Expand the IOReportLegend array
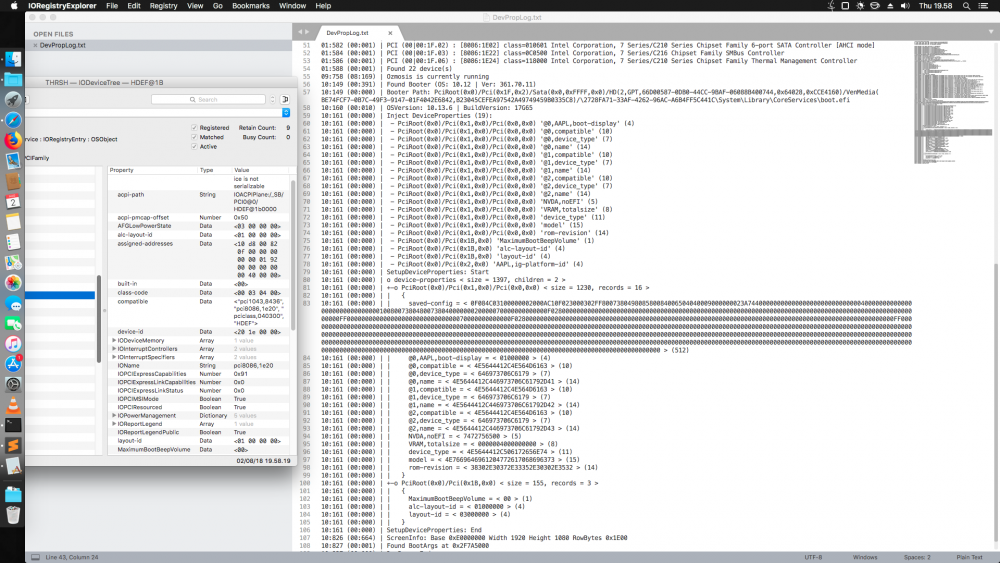 coord(114,423)
